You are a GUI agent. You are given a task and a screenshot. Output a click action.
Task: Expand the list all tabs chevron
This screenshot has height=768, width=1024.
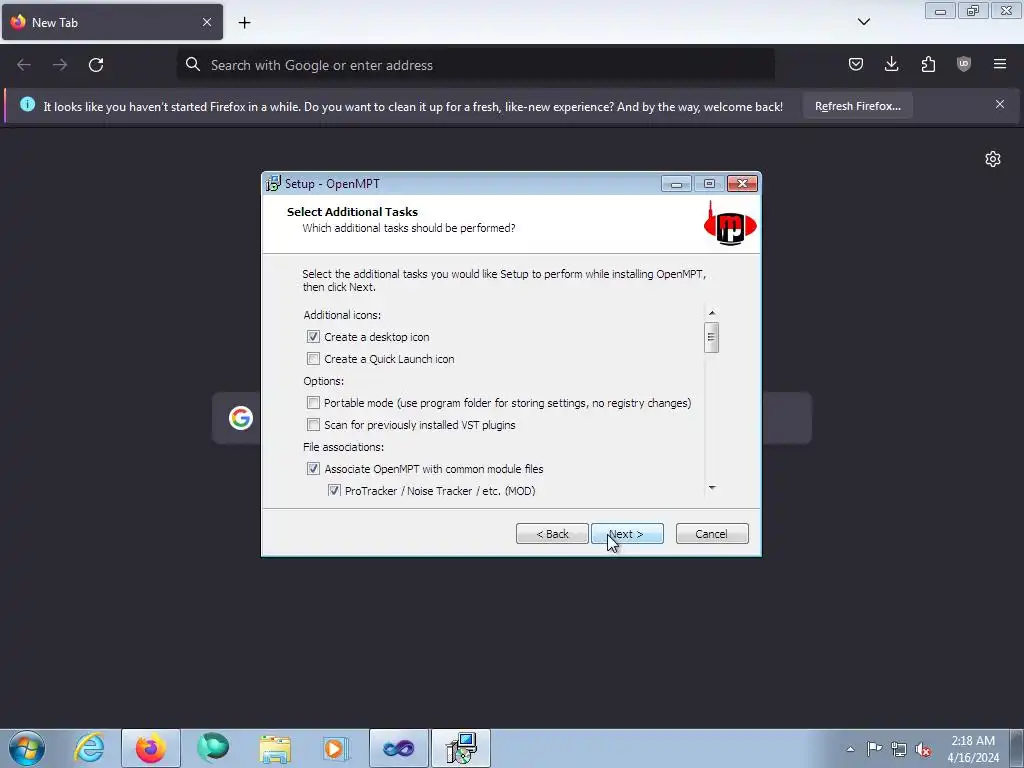pyautogui.click(x=863, y=22)
